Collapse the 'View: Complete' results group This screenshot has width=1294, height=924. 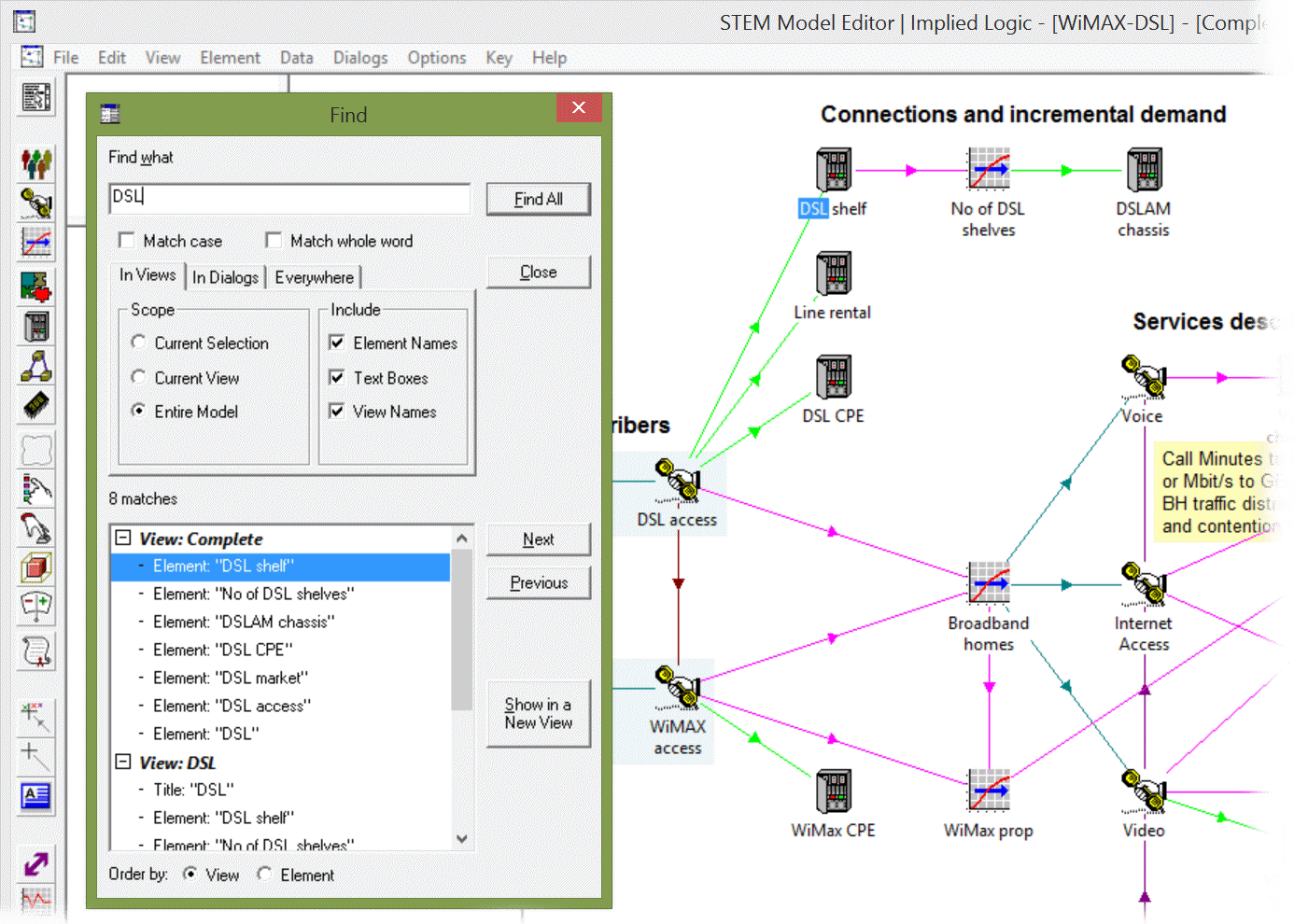point(123,538)
